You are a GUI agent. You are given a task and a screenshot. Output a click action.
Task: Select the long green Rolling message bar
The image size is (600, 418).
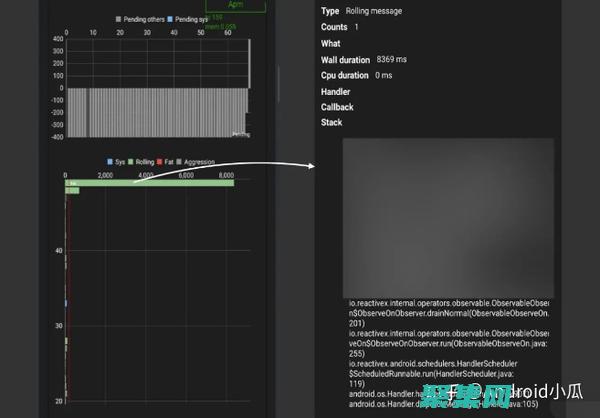tap(149, 183)
